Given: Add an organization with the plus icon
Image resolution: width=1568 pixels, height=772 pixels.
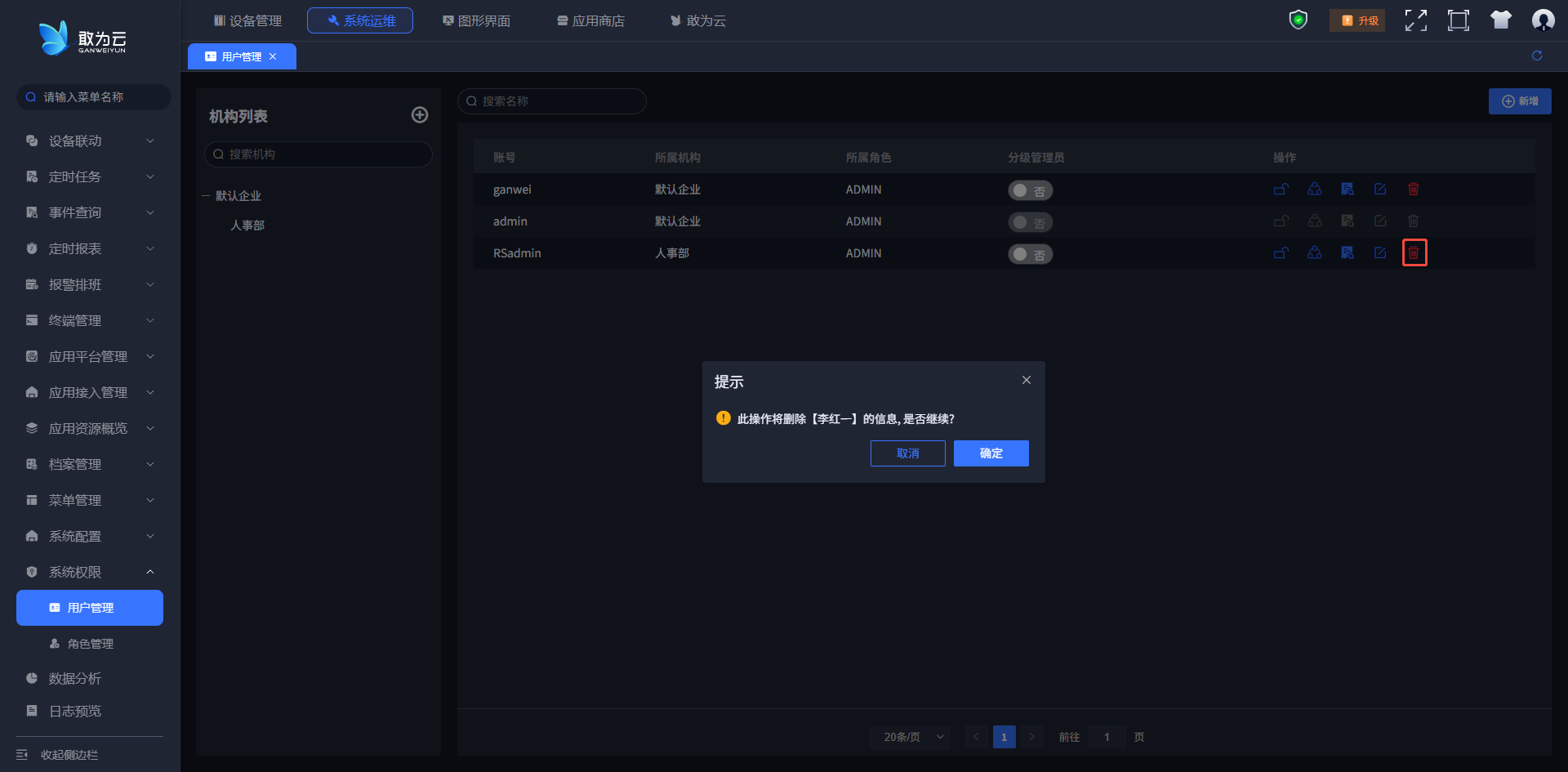Looking at the screenshot, I should coord(420,115).
